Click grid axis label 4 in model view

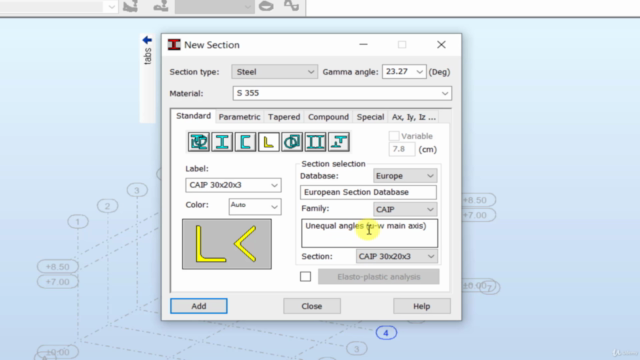click(x=386, y=333)
